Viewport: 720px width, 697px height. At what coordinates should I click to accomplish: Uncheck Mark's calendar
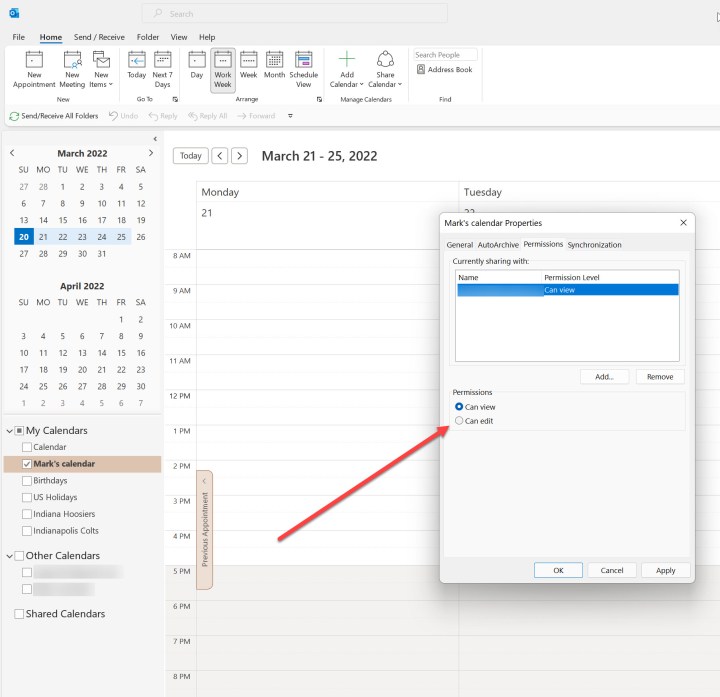27,464
